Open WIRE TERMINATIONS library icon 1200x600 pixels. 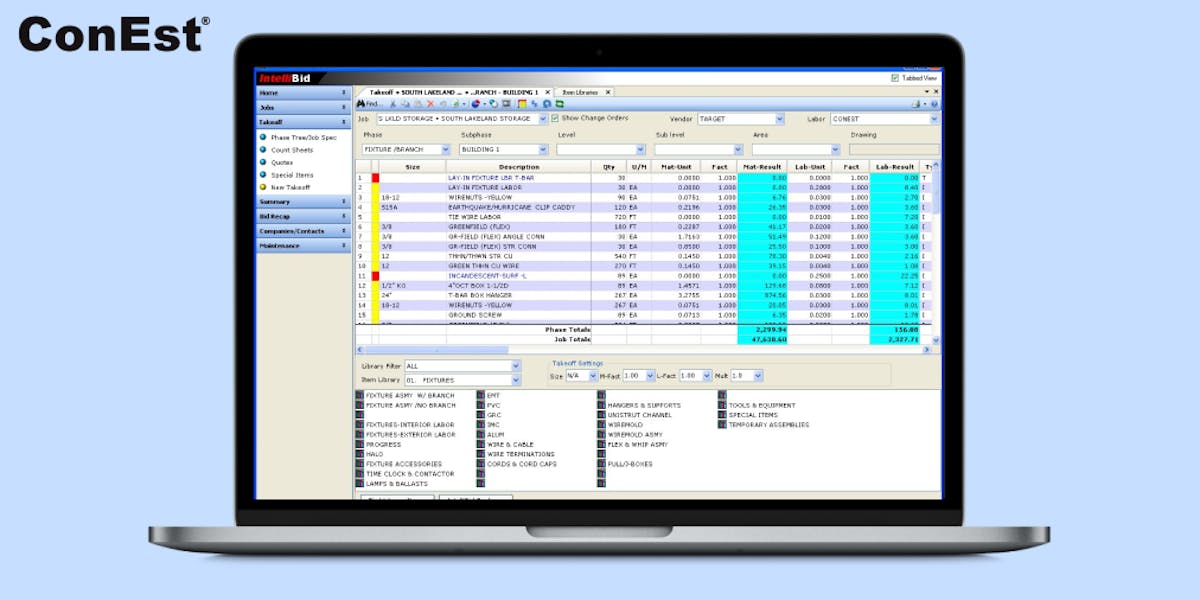pyautogui.click(x=481, y=454)
